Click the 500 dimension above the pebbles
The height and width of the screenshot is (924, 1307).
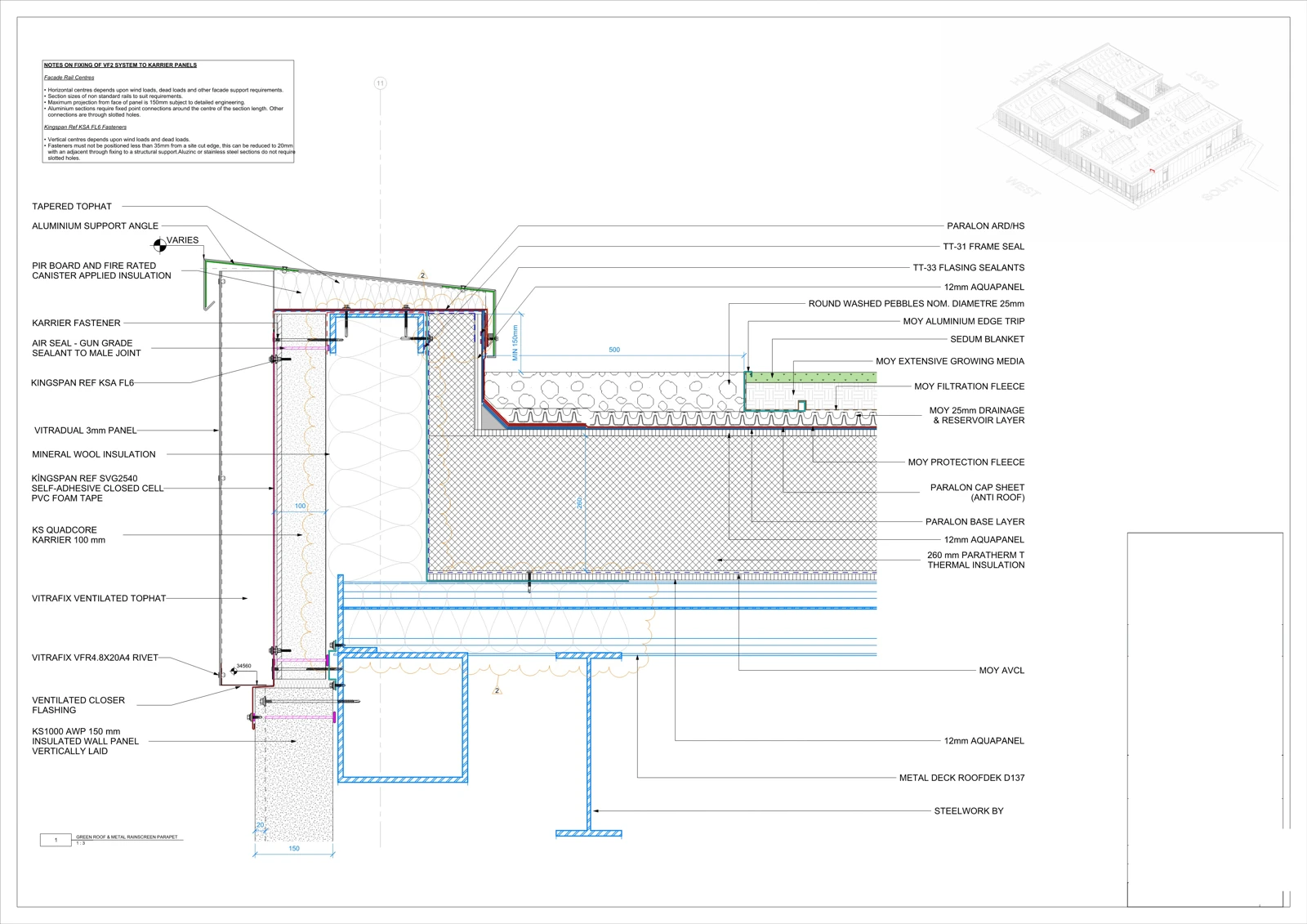[x=614, y=350]
